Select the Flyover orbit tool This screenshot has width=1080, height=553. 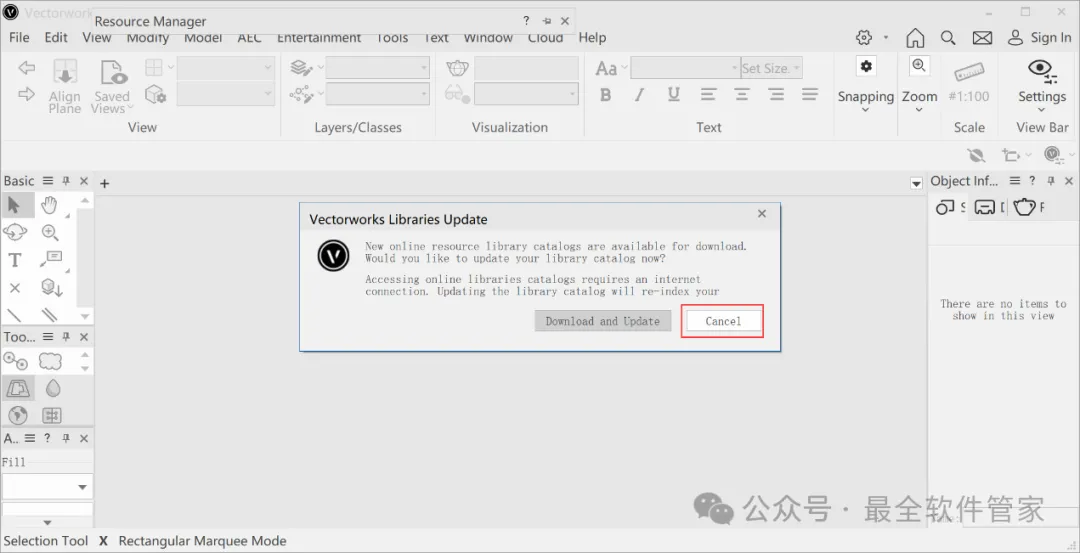(x=14, y=233)
